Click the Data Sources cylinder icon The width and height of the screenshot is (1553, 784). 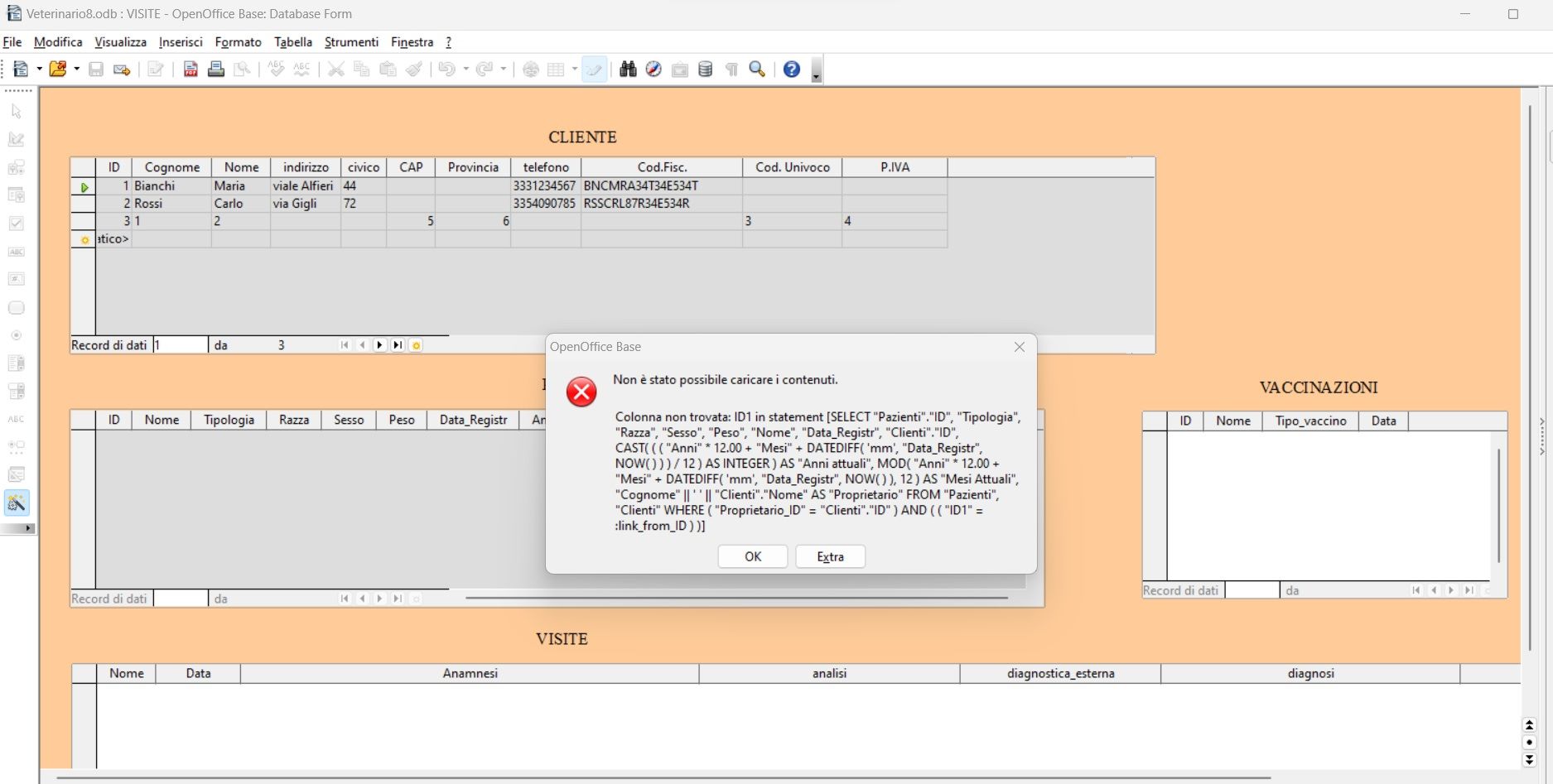(x=706, y=70)
